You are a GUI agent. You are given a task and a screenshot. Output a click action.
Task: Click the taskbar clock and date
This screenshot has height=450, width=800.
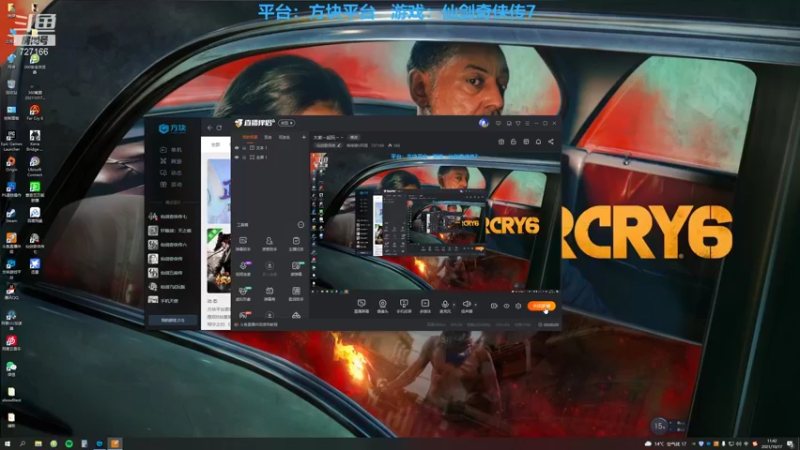[x=772, y=444]
